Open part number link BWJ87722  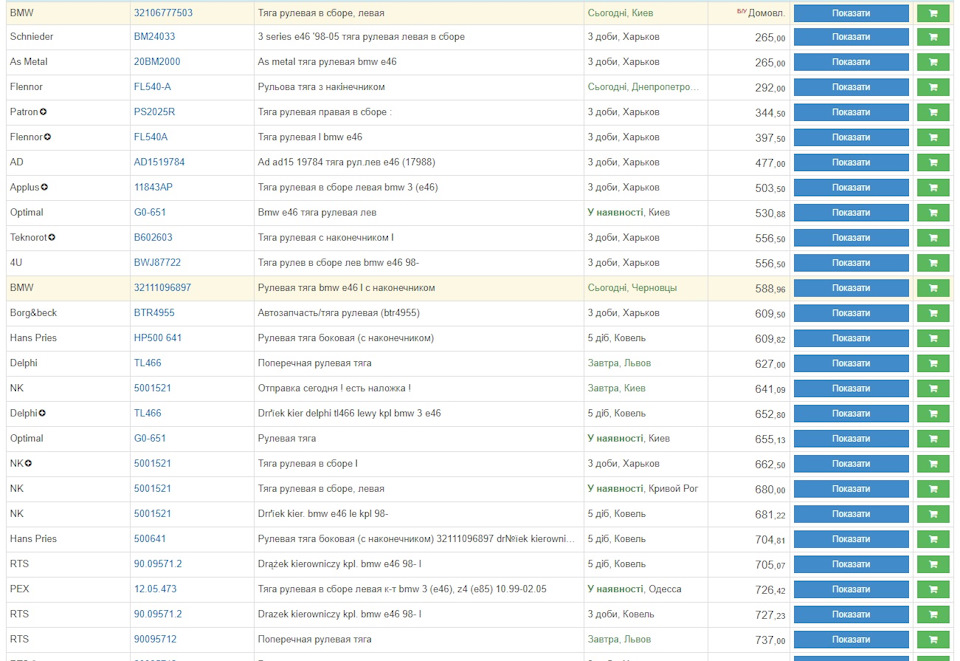(157, 263)
